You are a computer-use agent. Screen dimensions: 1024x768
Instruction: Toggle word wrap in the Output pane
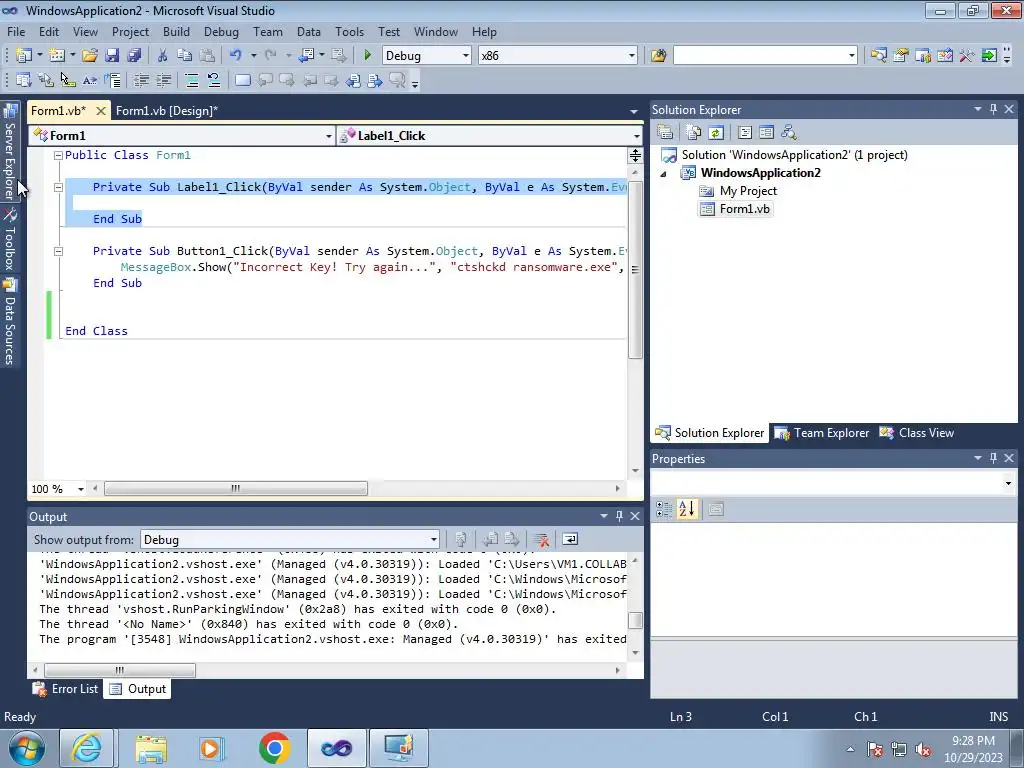pyautogui.click(x=569, y=539)
